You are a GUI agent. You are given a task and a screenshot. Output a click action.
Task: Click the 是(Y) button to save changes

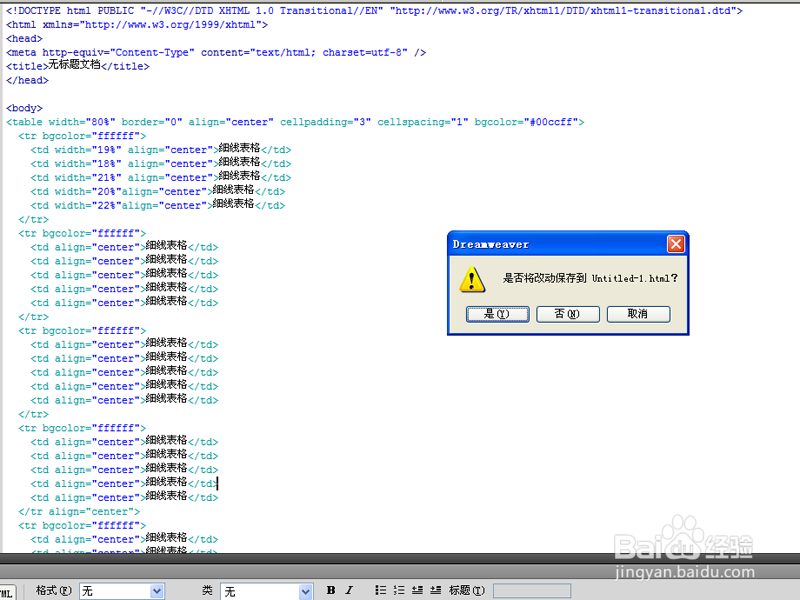point(497,314)
